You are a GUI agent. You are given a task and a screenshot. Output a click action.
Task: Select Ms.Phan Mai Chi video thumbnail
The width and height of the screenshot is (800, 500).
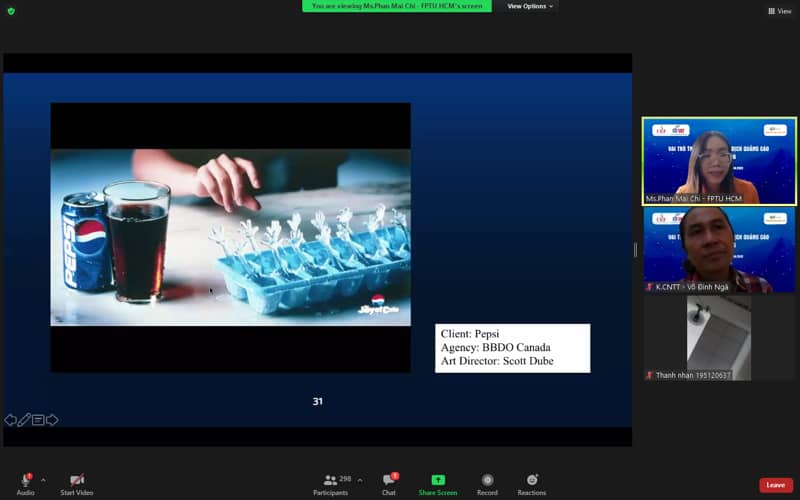[x=719, y=161]
